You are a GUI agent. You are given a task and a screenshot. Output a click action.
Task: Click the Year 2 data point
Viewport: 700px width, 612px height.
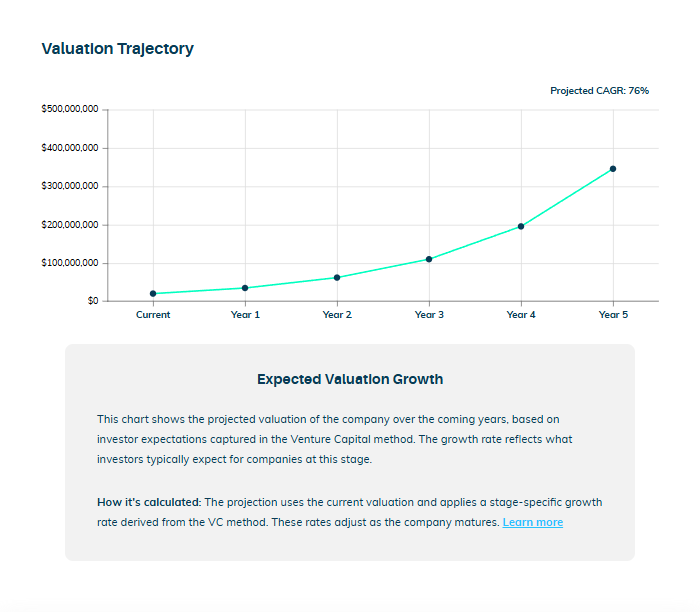point(337,277)
